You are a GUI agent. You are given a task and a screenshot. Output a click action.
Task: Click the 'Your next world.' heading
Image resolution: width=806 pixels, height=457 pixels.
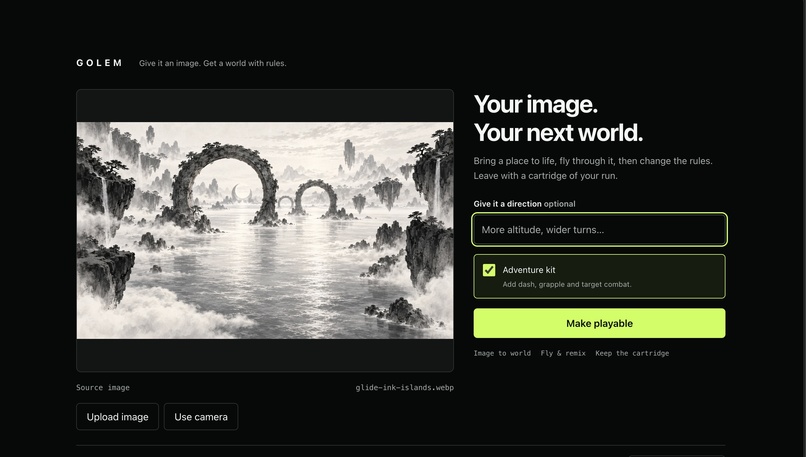click(x=558, y=133)
